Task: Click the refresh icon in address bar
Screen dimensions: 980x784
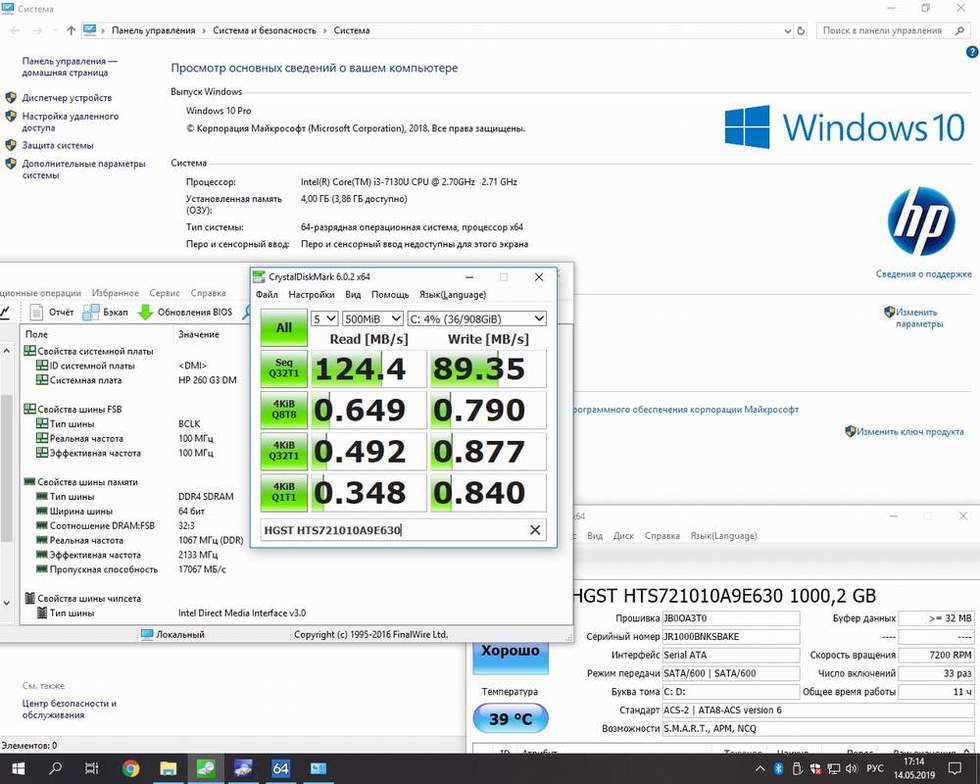Action: click(801, 31)
